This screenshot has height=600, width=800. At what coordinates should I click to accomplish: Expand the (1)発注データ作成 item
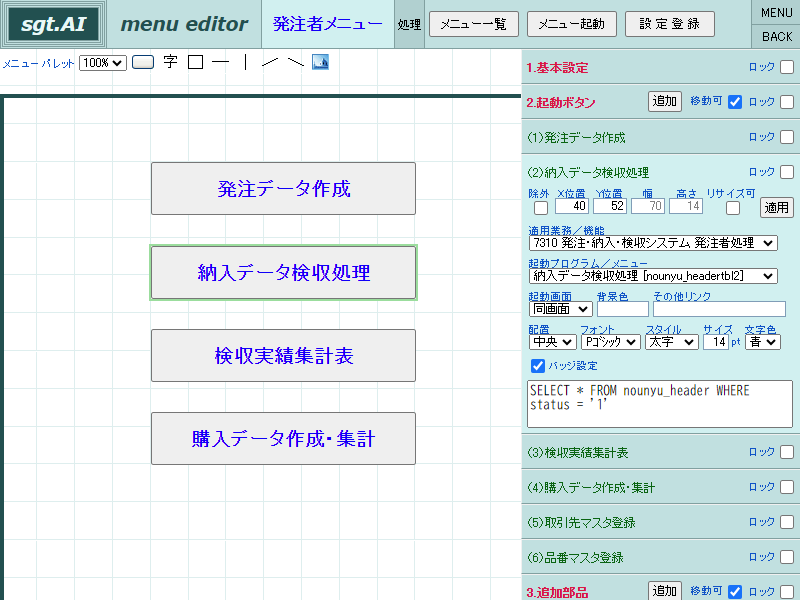[x=577, y=138]
